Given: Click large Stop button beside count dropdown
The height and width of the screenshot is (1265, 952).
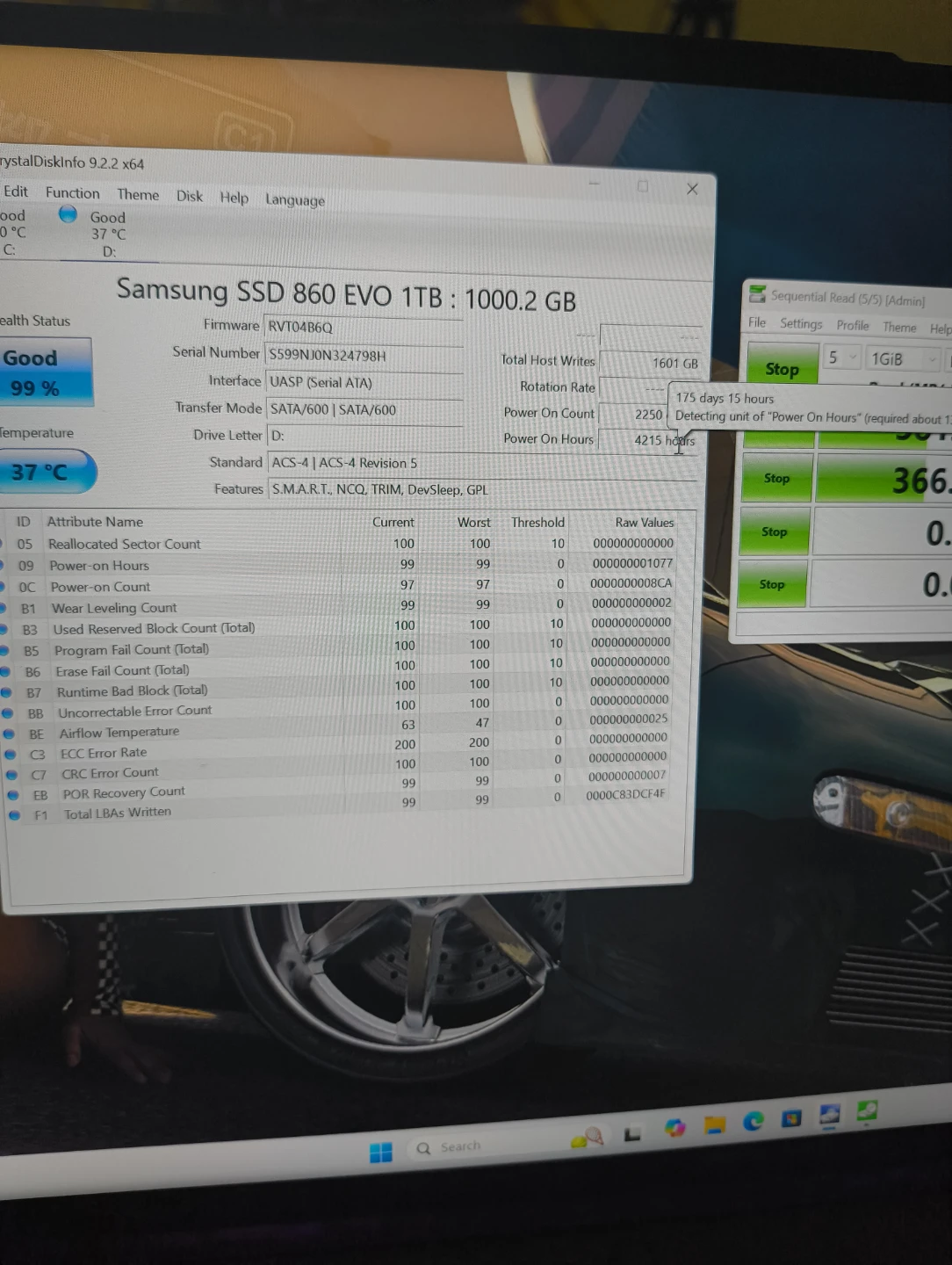Looking at the screenshot, I should 782,369.
